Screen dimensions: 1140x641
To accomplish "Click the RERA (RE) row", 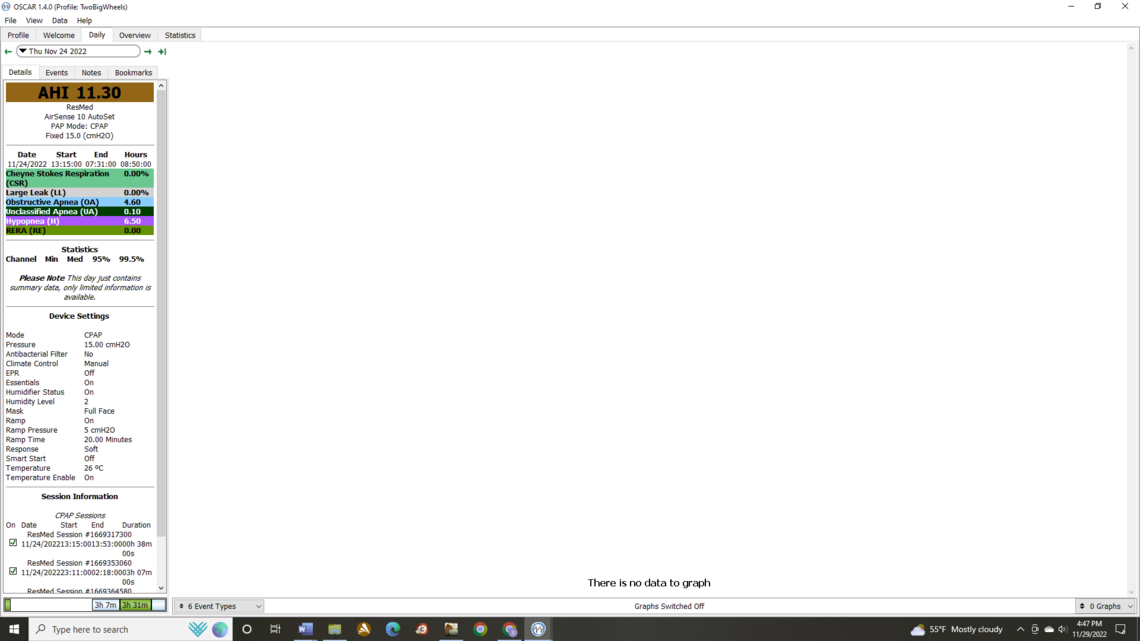I will tap(79, 230).
